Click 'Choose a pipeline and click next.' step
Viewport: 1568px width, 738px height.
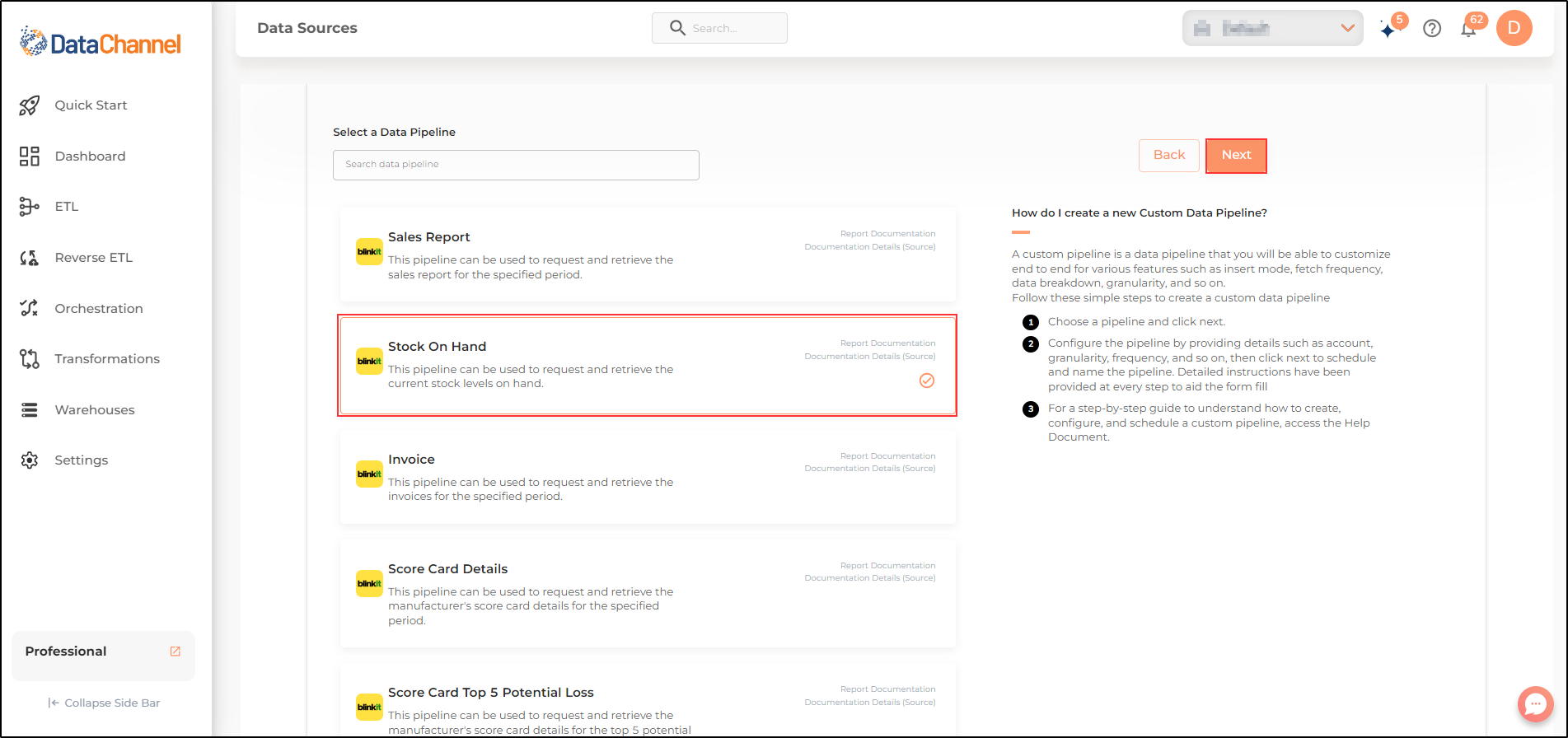tap(1136, 322)
